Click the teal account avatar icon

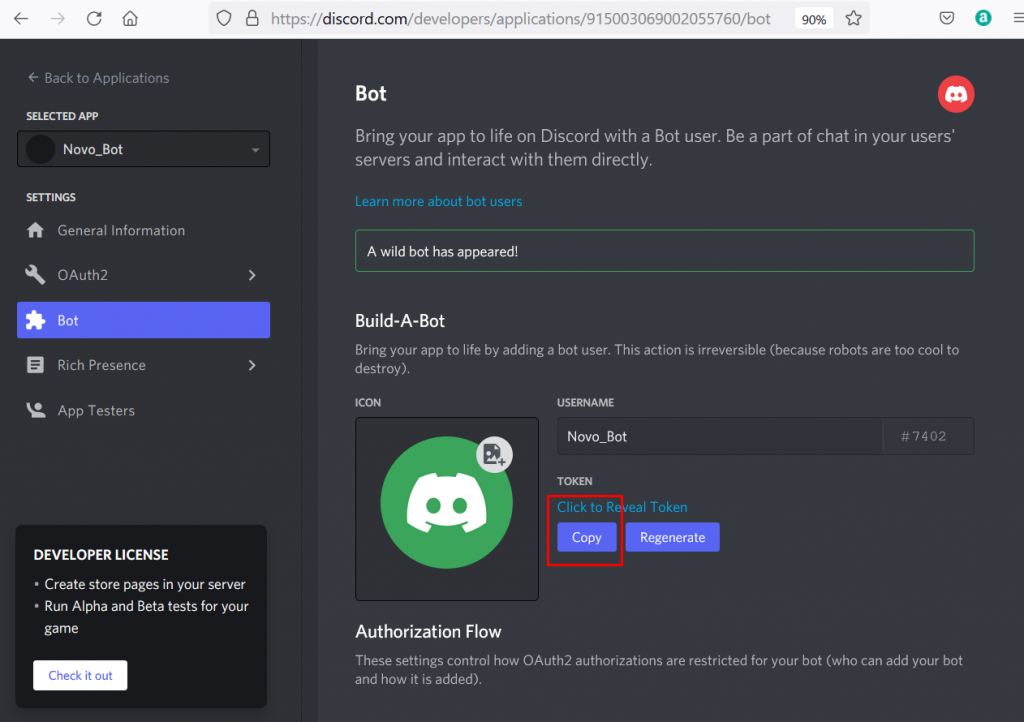(x=983, y=18)
